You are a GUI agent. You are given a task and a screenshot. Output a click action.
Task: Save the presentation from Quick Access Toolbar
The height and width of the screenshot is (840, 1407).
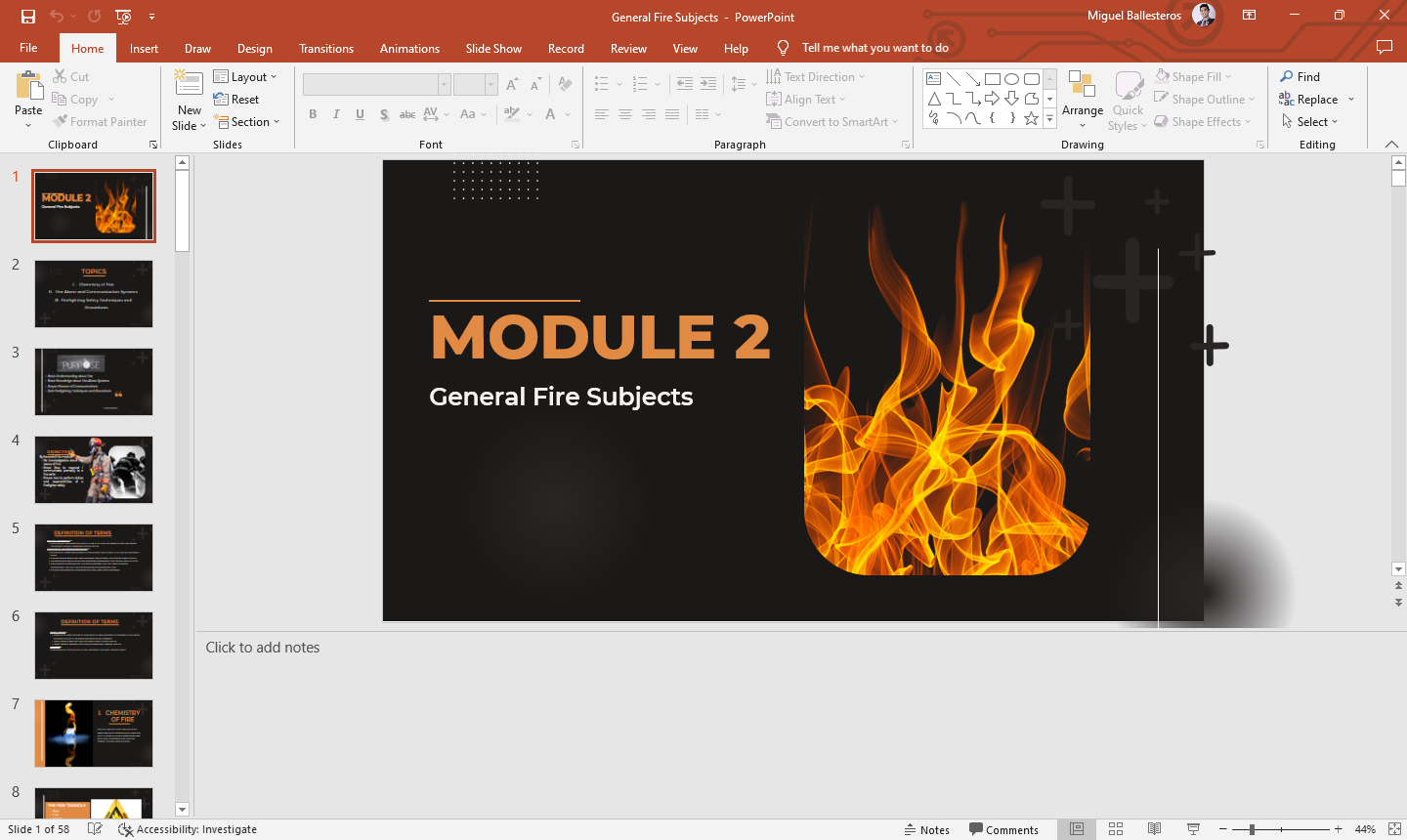[28, 17]
